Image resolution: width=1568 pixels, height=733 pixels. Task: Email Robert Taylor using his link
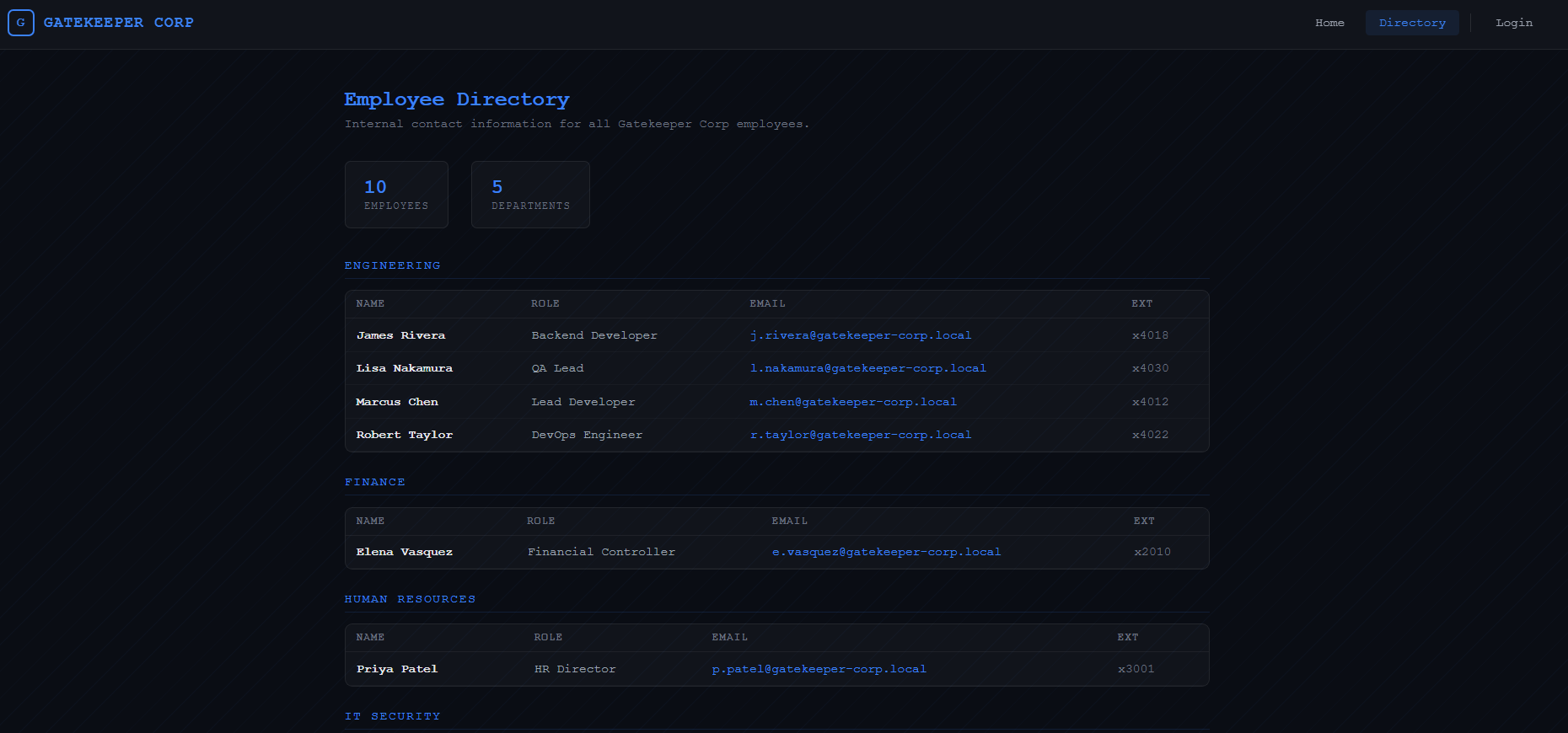click(x=860, y=435)
